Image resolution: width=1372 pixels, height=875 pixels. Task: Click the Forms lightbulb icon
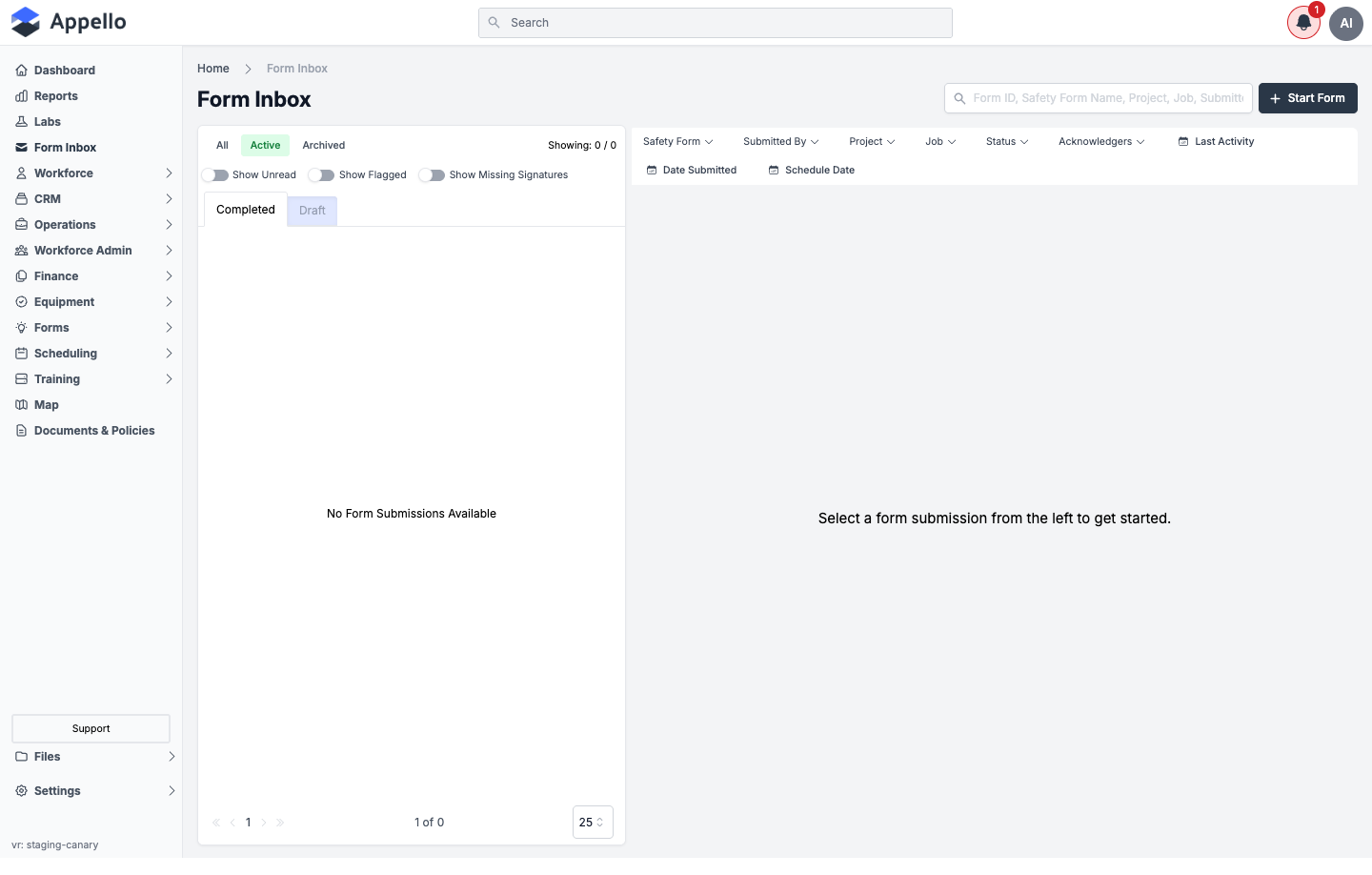tap(21, 328)
